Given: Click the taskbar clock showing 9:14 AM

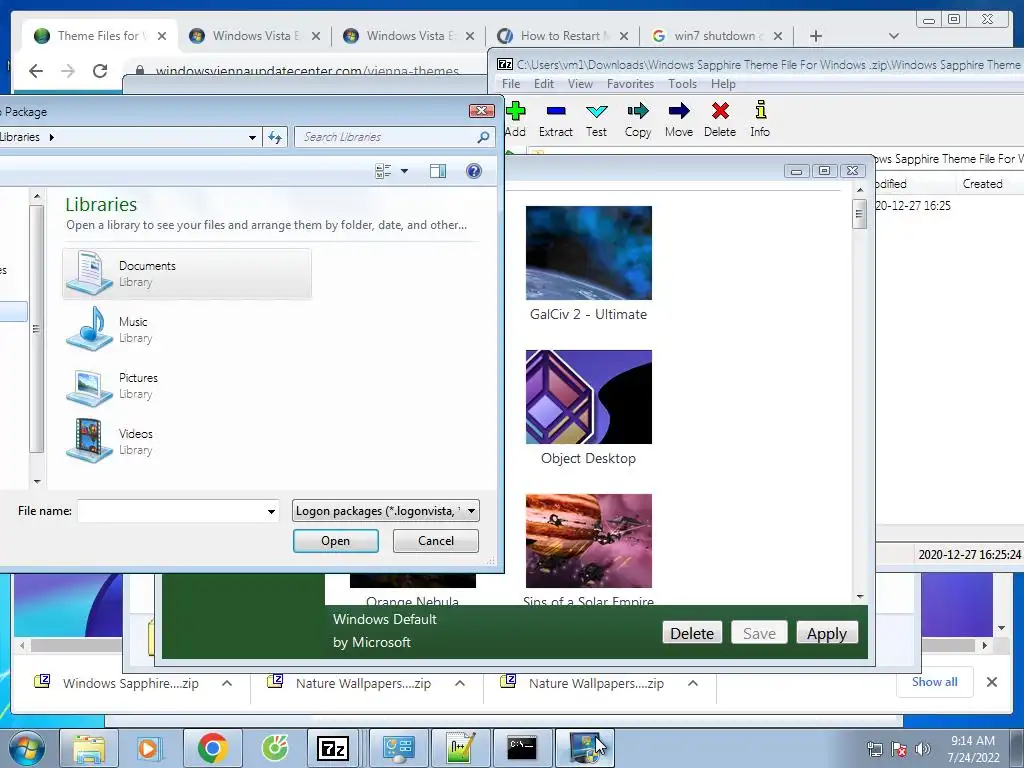Looking at the screenshot, I should tap(973, 749).
